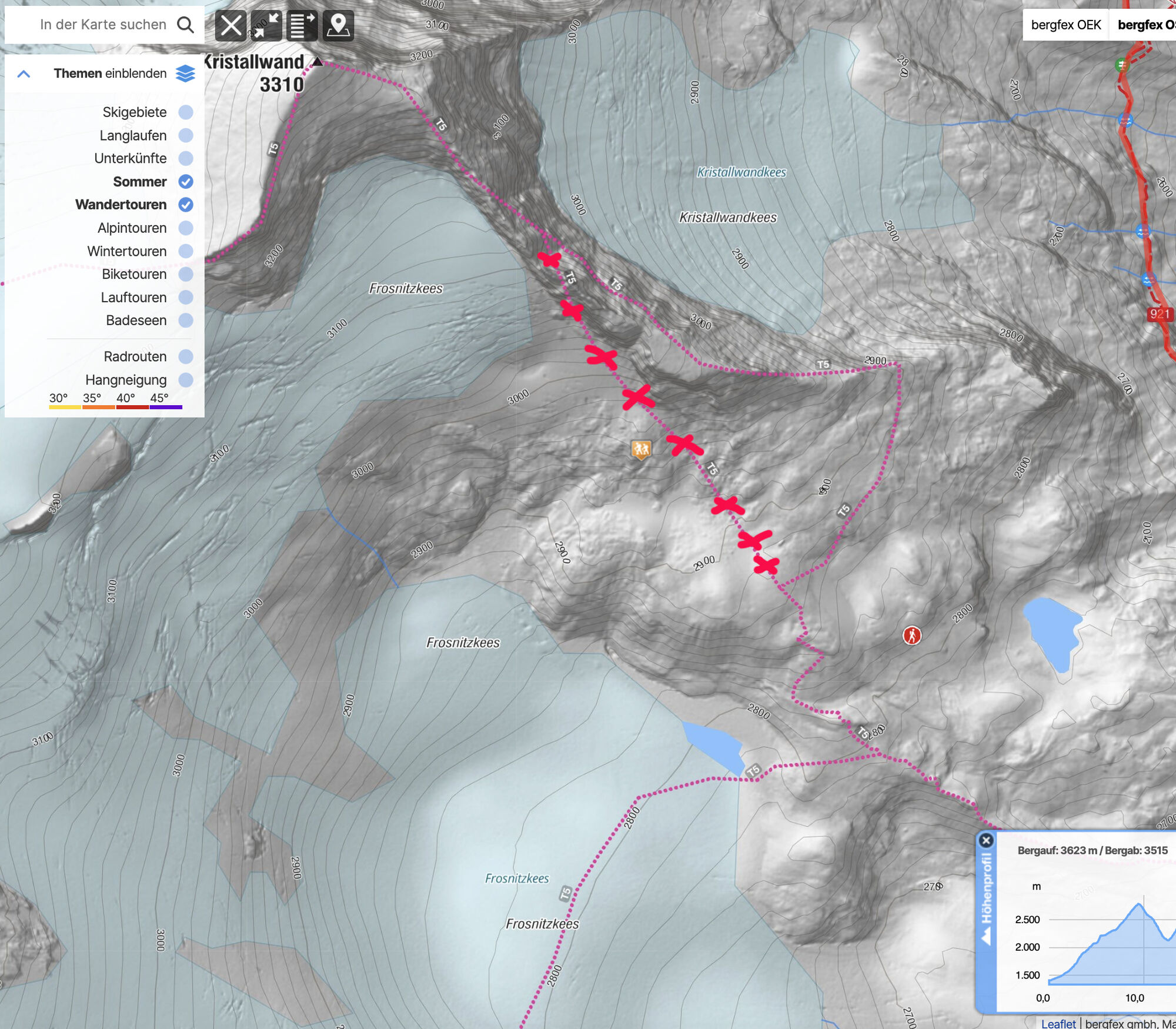Image resolution: width=1176 pixels, height=1029 pixels.
Task: Click the shrink map arrows icon
Action: coord(266,26)
